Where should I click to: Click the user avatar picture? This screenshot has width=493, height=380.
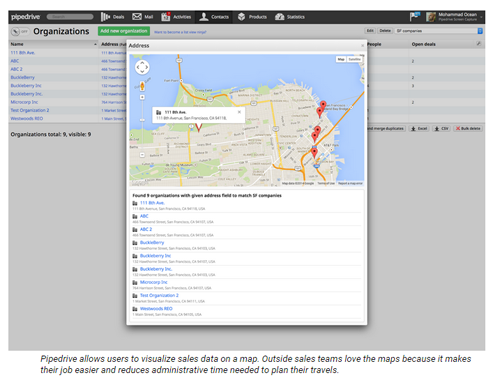(x=431, y=17)
